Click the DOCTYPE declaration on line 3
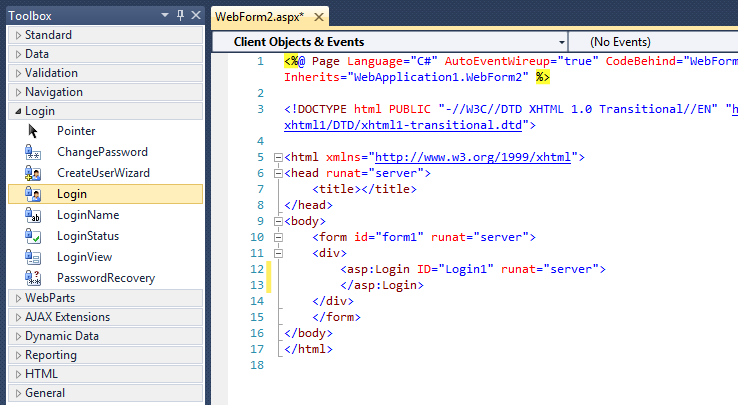Screen dimensions: 738x405 511,109
